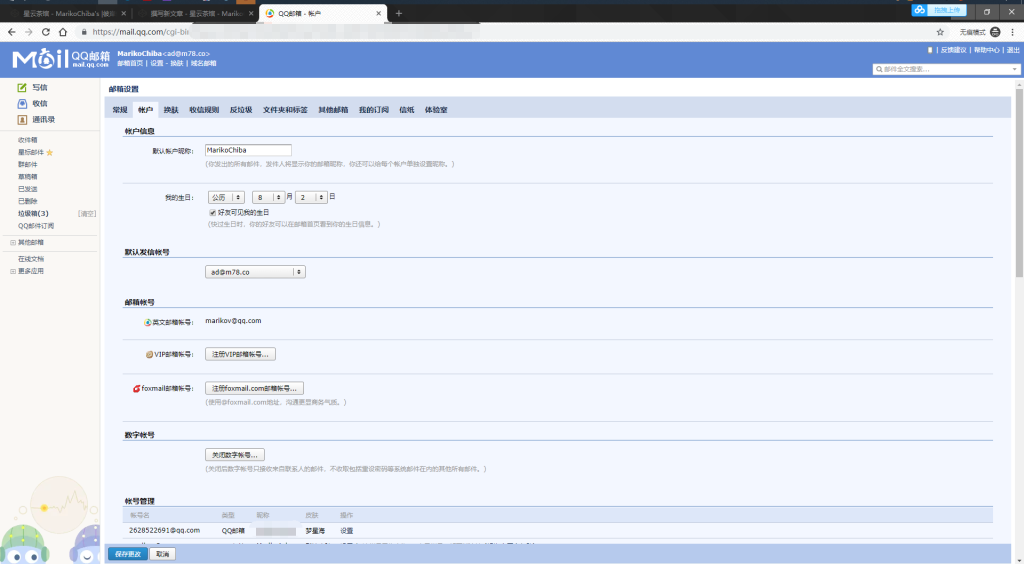This screenshot has height=564, width=1024.
Task: Click the 关闭数字帐号 button
Action: click(x=234, y=455)
